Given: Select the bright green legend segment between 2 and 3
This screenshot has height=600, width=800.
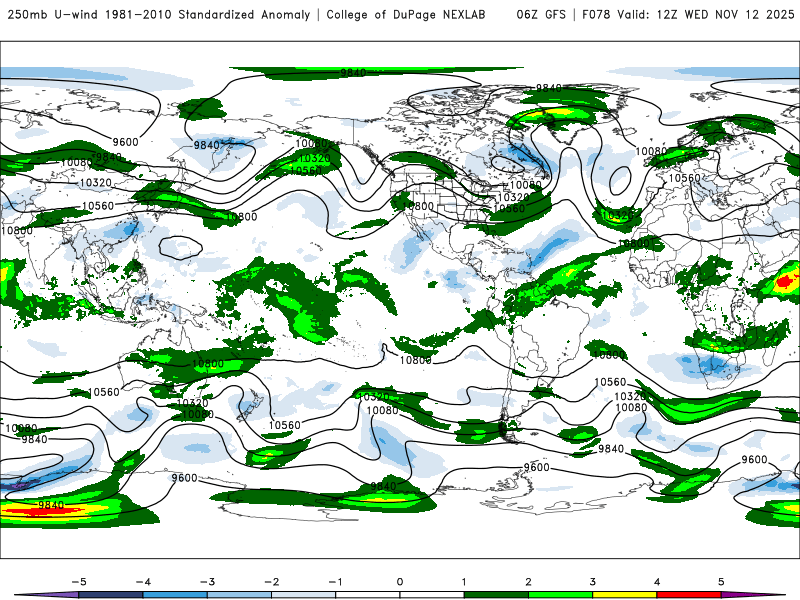Looking at the screenshot, I should (560, 595).
